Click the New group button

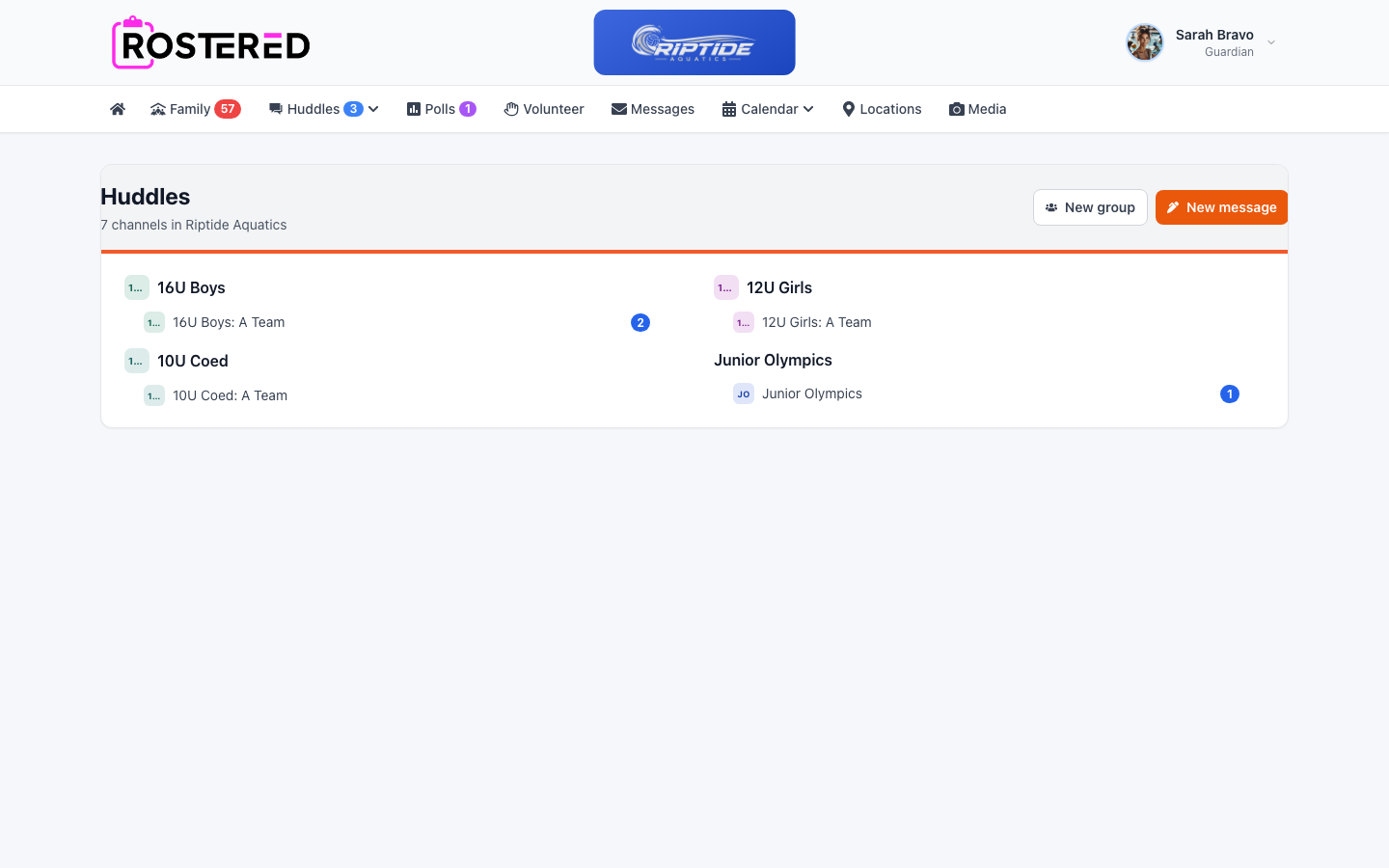coord(1090,207)
